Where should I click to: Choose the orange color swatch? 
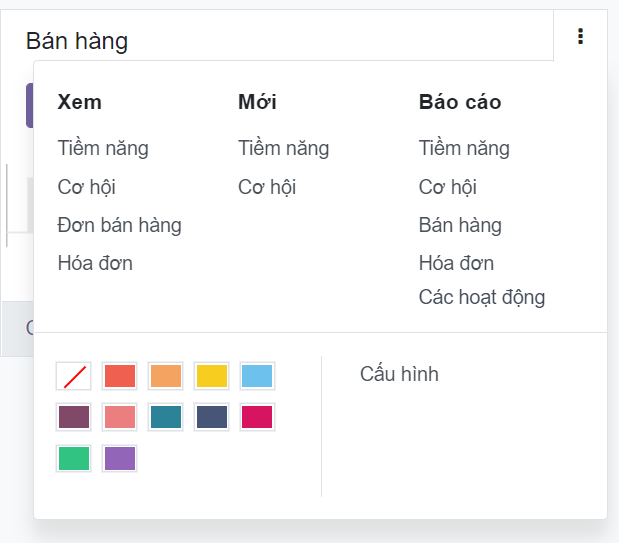click(x=166, y=376)
